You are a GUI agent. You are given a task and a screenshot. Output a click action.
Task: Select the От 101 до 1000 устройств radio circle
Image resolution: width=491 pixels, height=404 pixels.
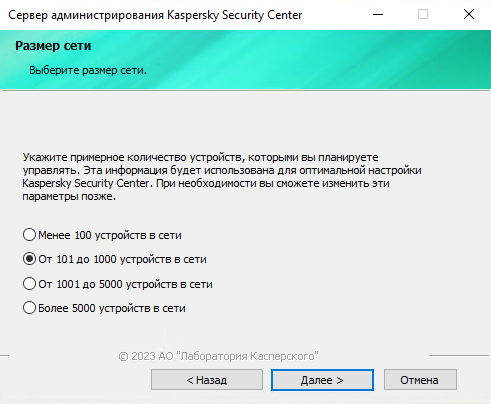point(29,259)
